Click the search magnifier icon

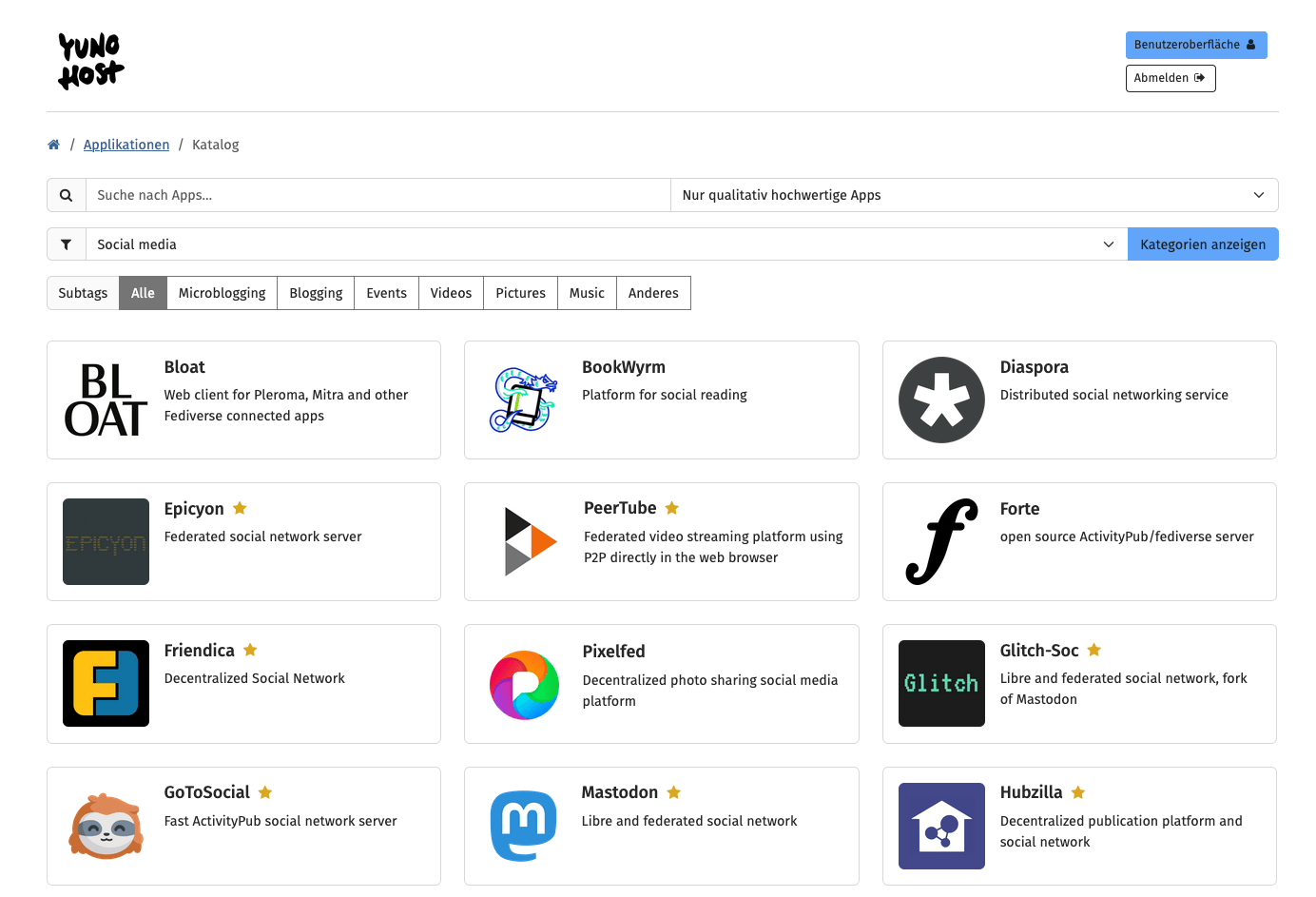67,195
